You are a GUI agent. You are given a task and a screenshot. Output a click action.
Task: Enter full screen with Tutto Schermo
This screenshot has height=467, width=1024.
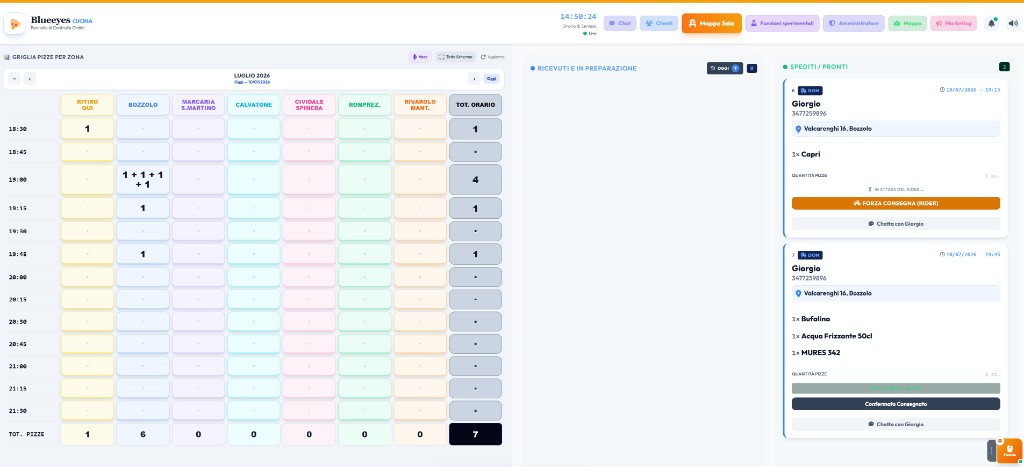[456, 57]
